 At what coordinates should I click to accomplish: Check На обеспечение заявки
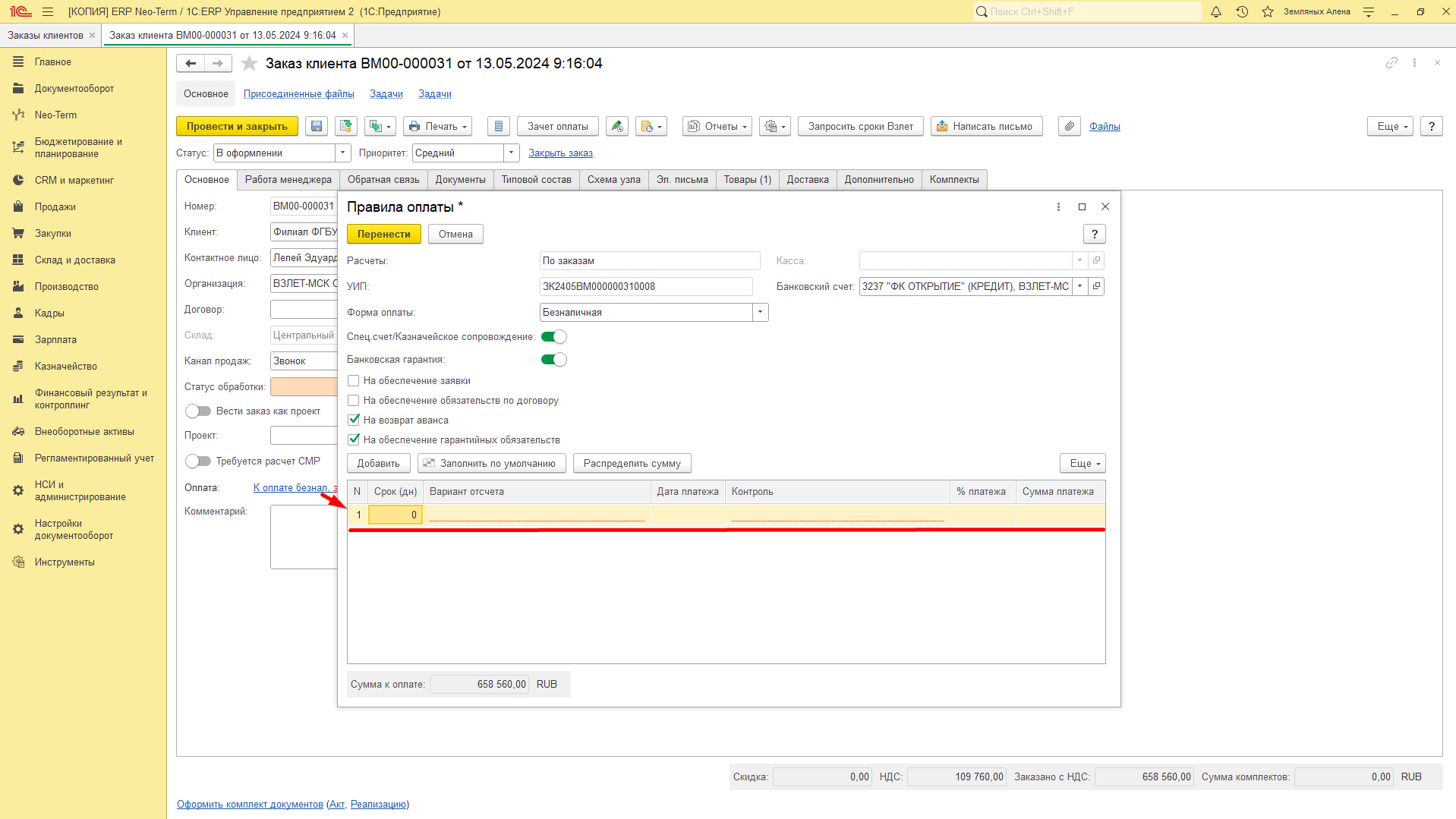[x=354, y=381]
